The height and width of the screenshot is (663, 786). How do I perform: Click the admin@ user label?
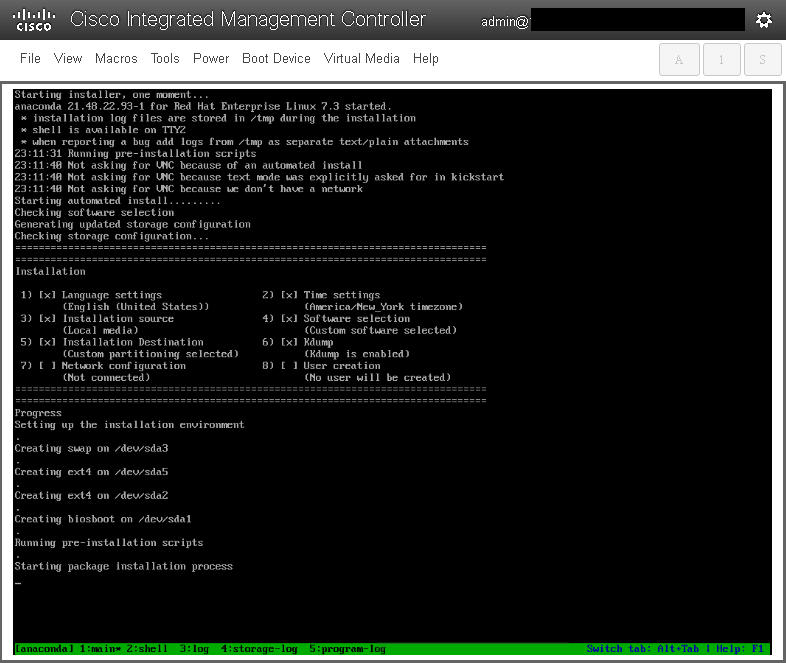(505, 22)
